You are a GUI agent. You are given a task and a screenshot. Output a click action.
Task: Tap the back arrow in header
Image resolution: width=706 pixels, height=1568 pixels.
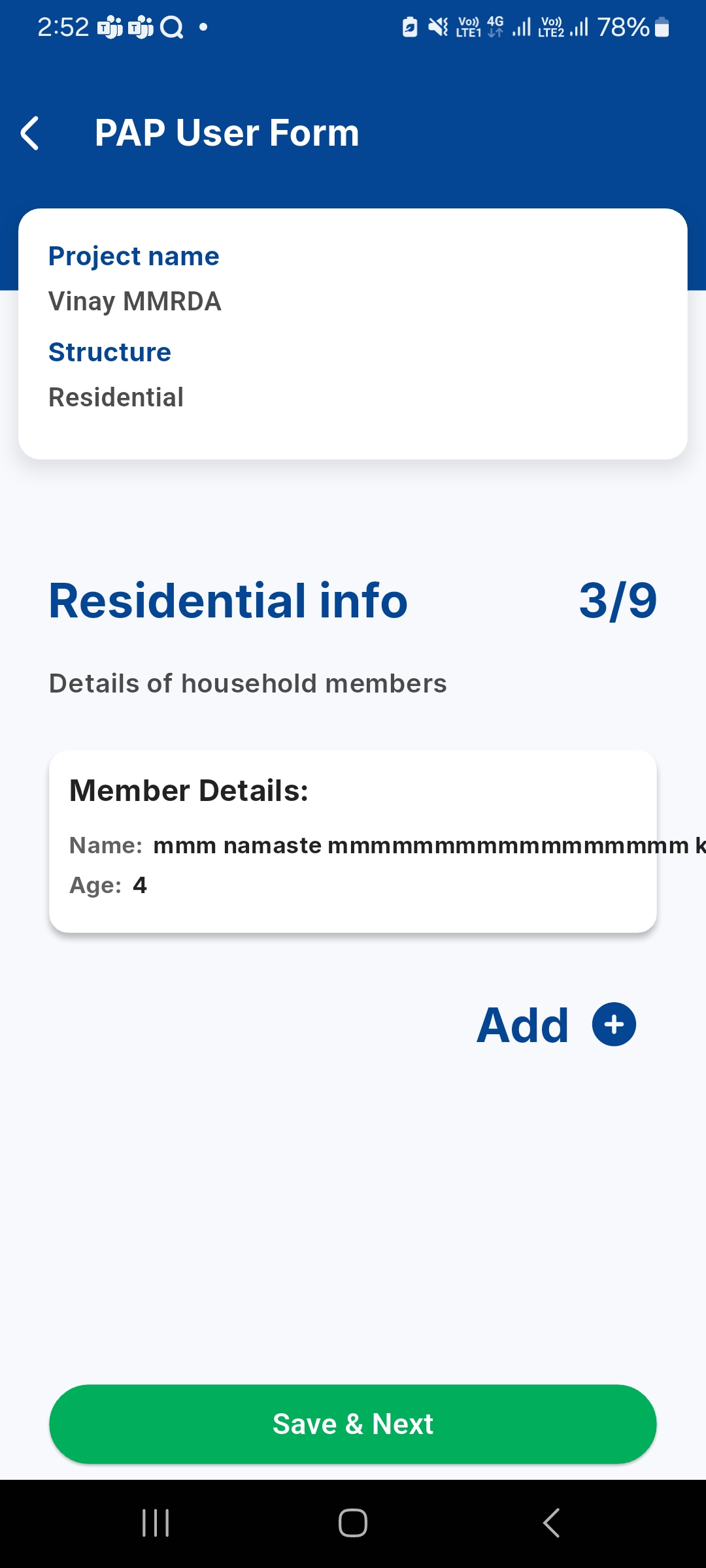click(x=30, y=133)
